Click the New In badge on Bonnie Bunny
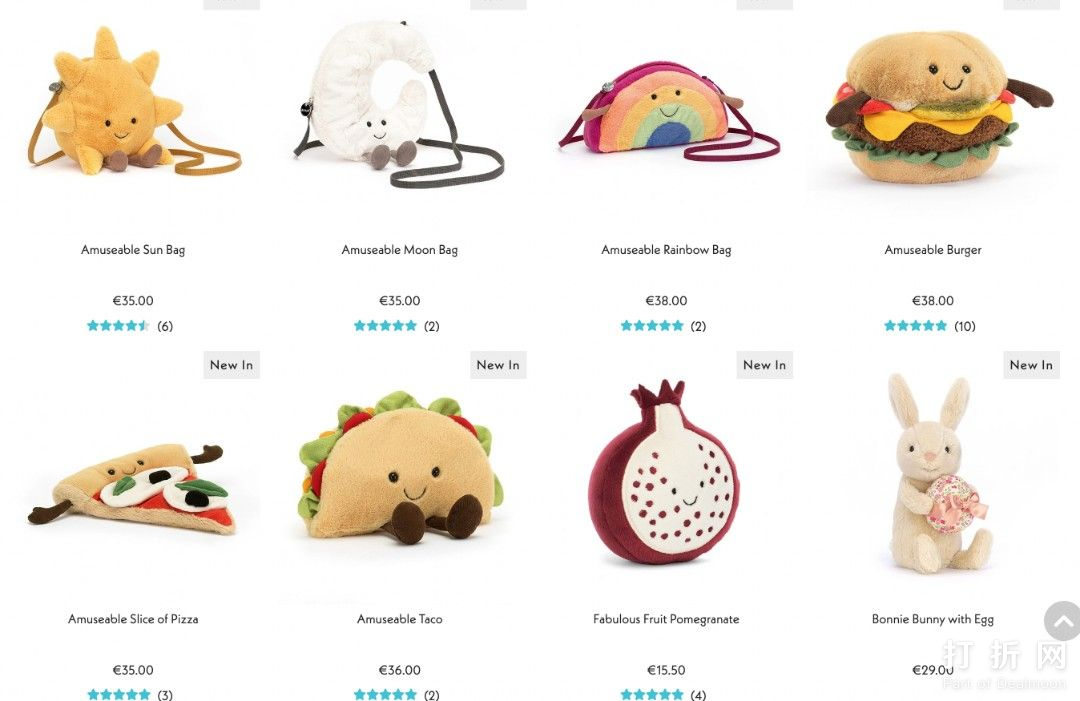This screenshot has width=1080, height=701. click(1031, 365)
